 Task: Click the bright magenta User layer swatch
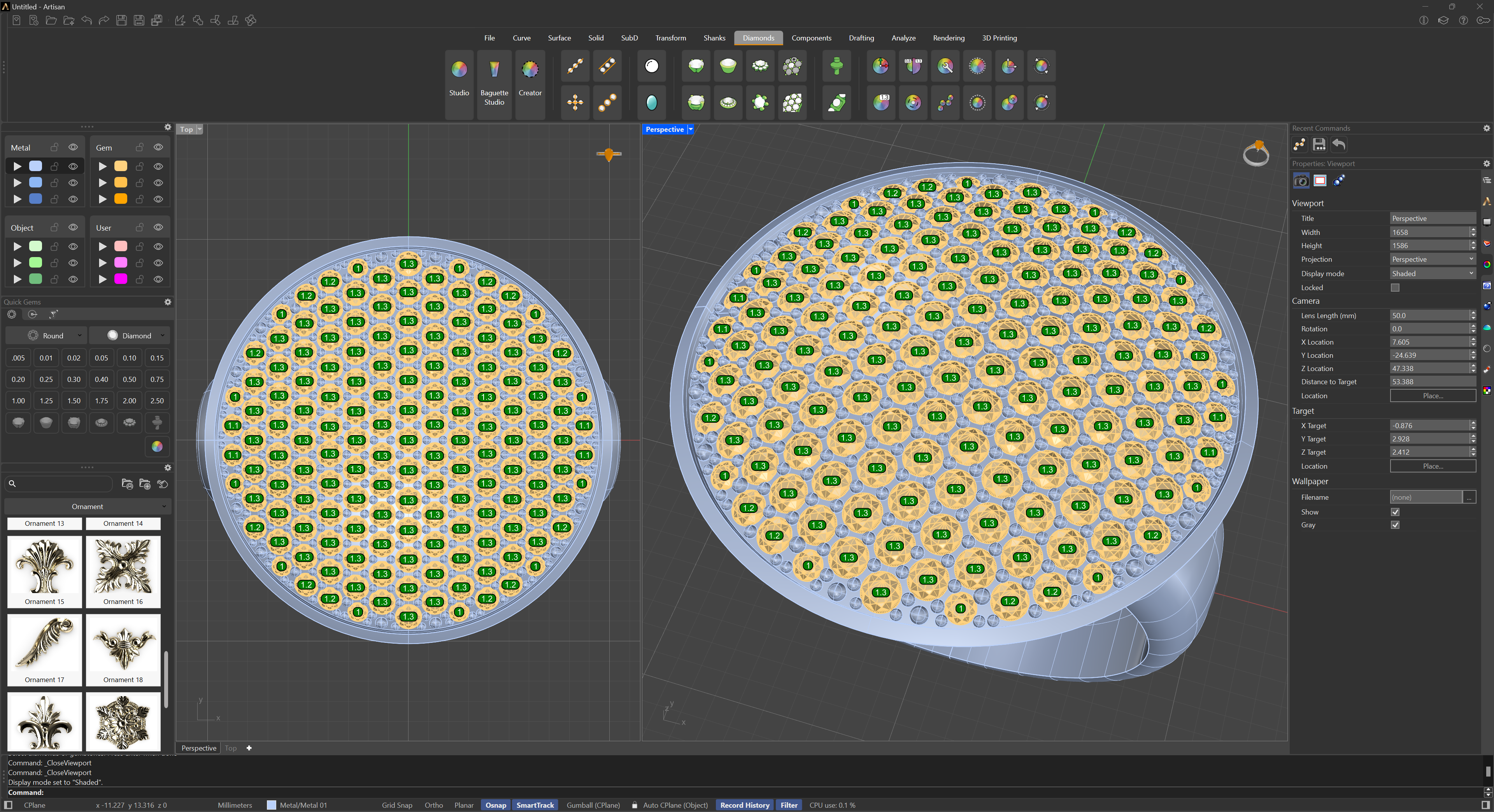[x=121, y=279]
